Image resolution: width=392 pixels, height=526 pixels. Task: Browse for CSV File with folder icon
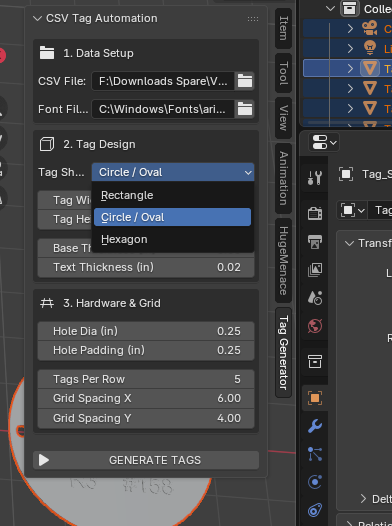click(x=245, y=81)
